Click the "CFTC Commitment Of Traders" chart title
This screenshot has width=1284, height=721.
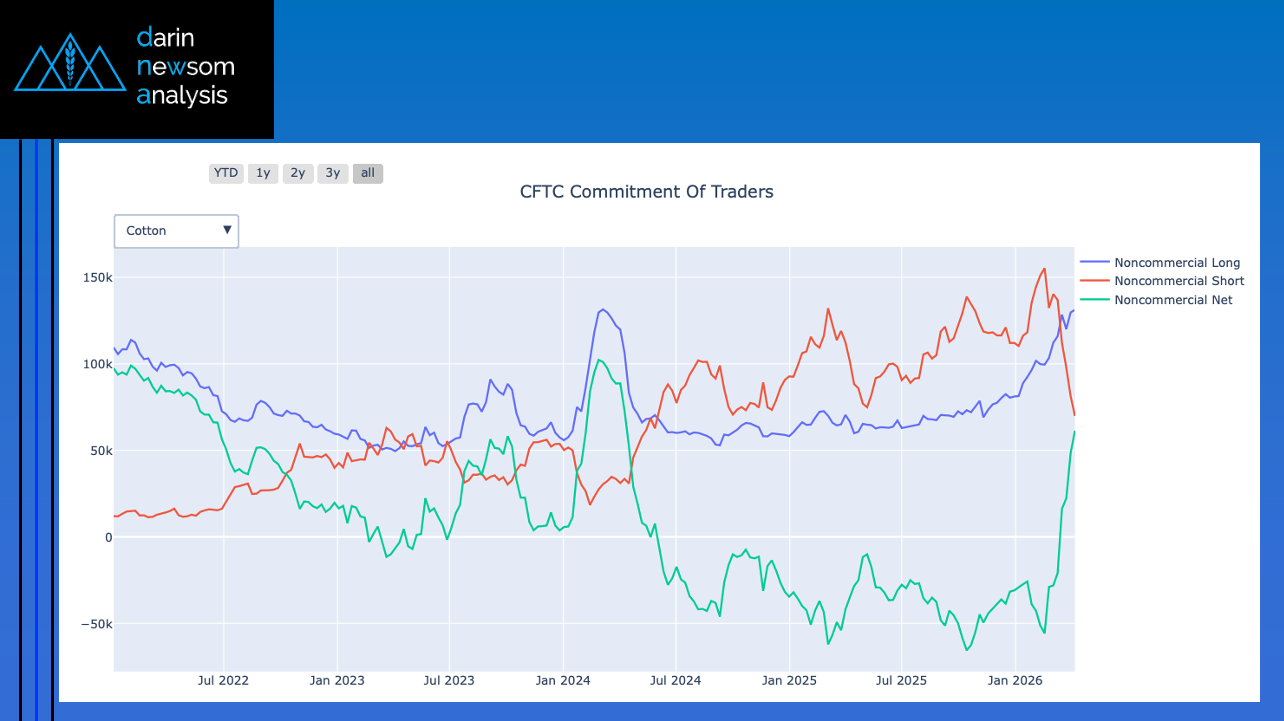click(646, 191)
